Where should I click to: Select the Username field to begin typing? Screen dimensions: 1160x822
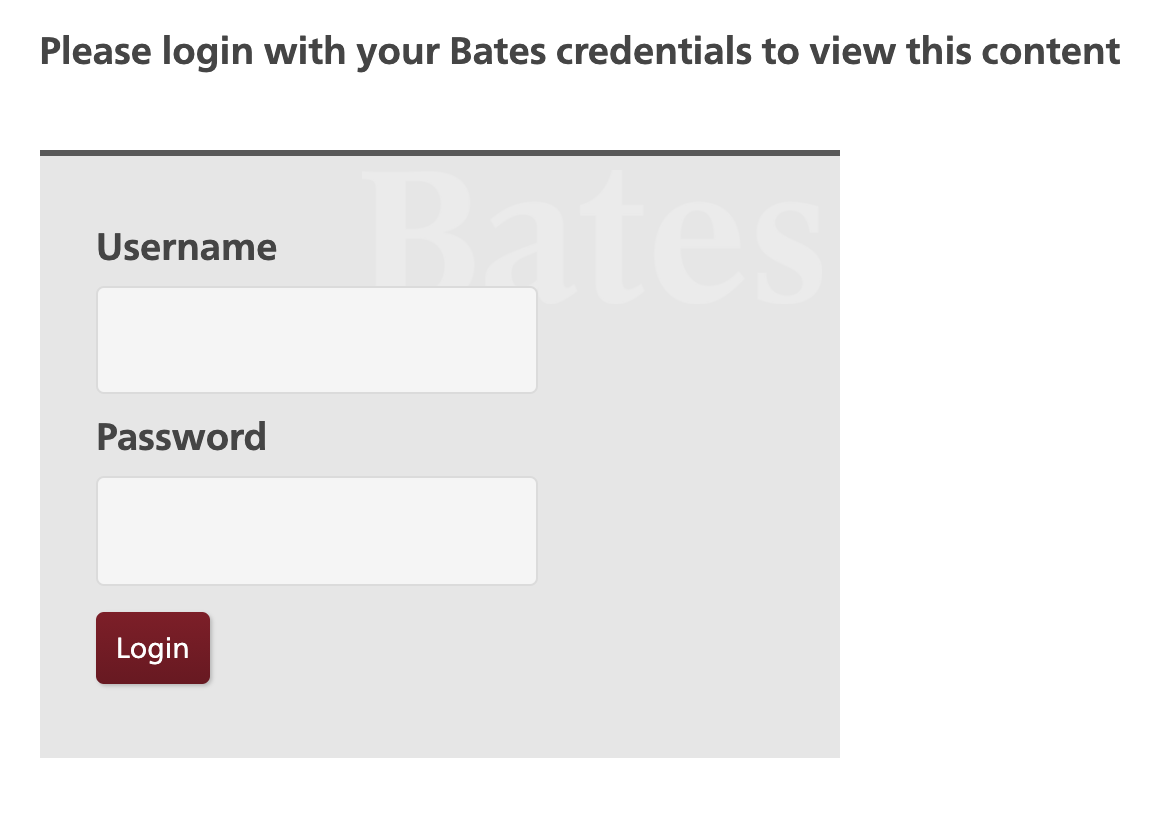316,339
